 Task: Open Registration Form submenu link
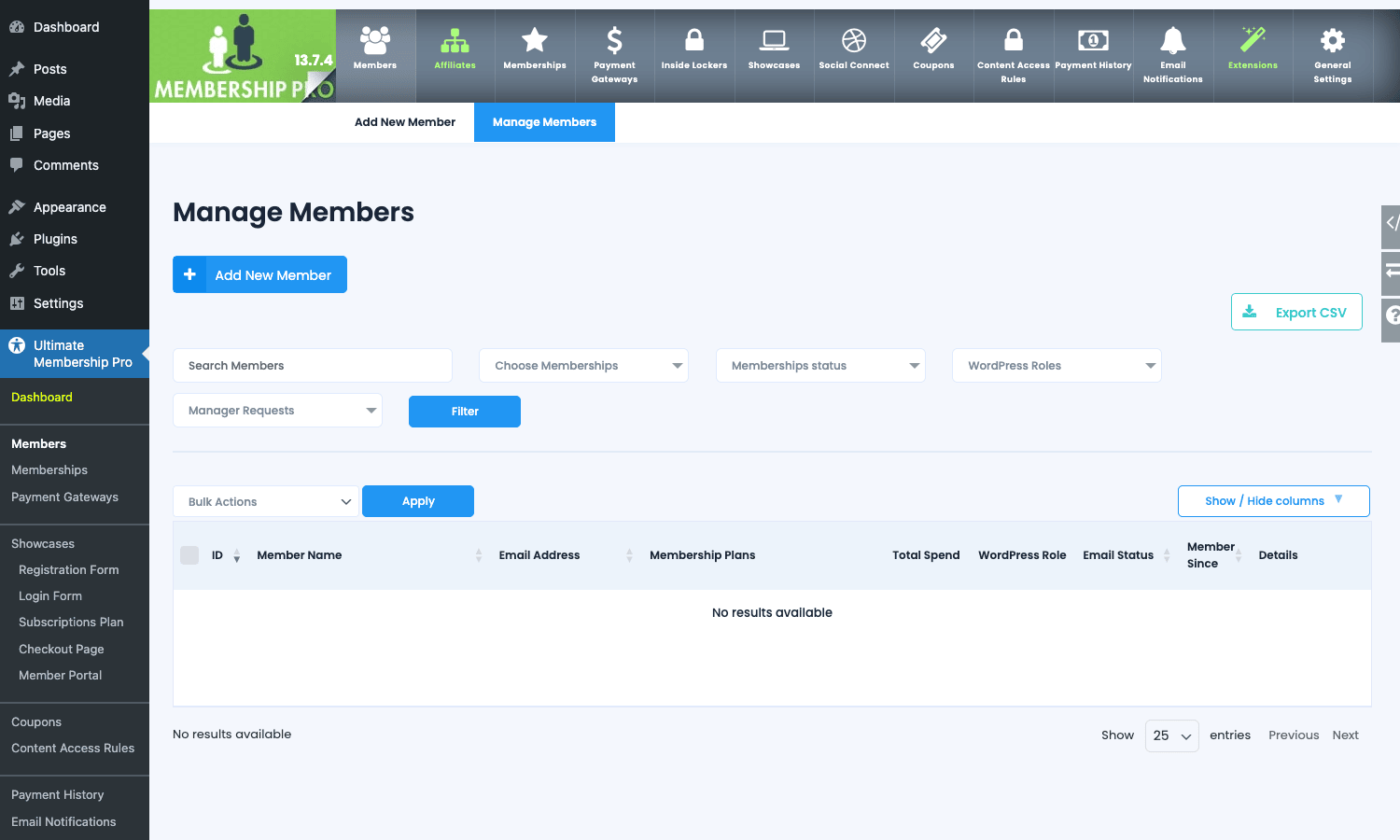click(x=69, y=570)
